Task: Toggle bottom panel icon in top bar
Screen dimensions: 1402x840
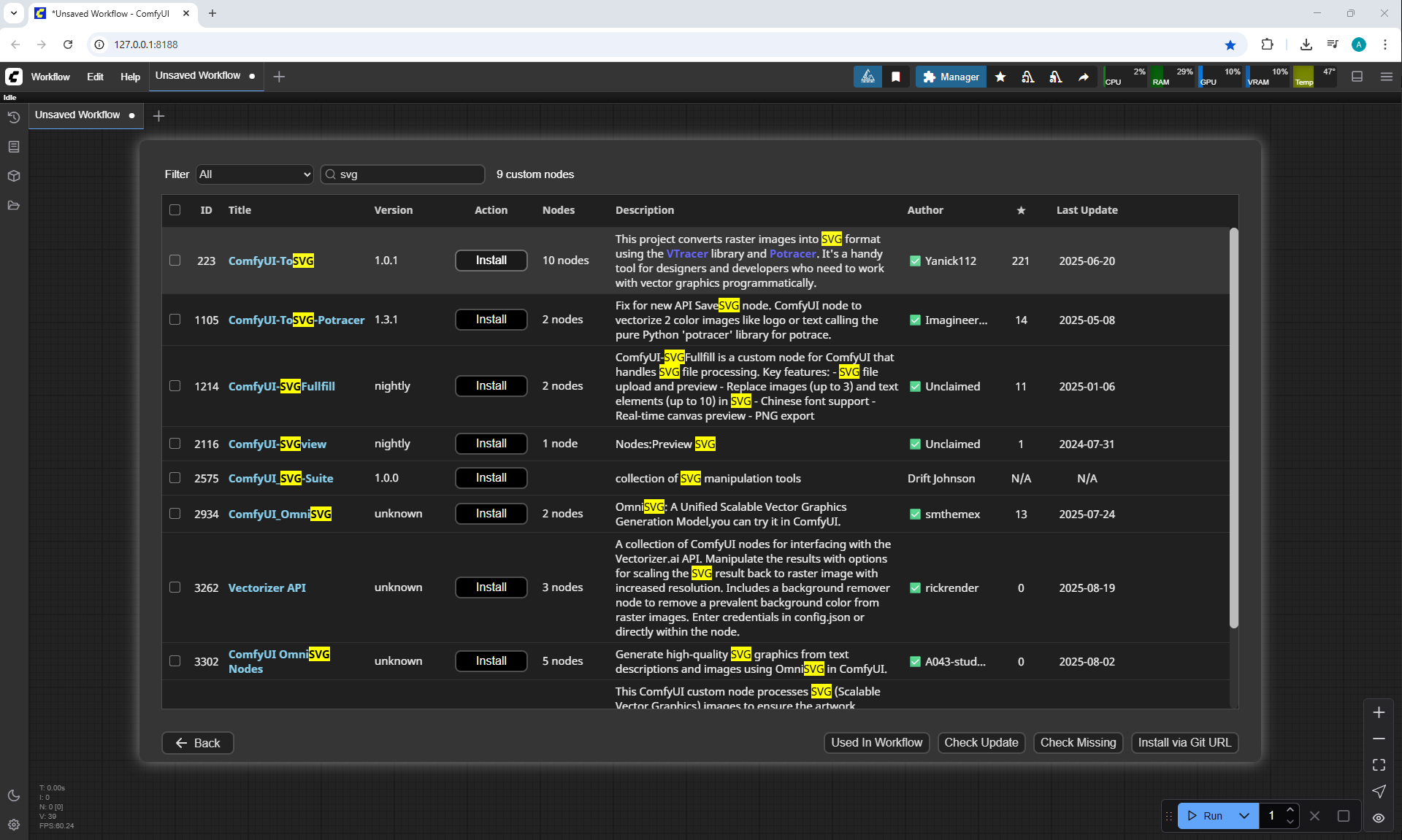Action: click(x=1357, y=77)
